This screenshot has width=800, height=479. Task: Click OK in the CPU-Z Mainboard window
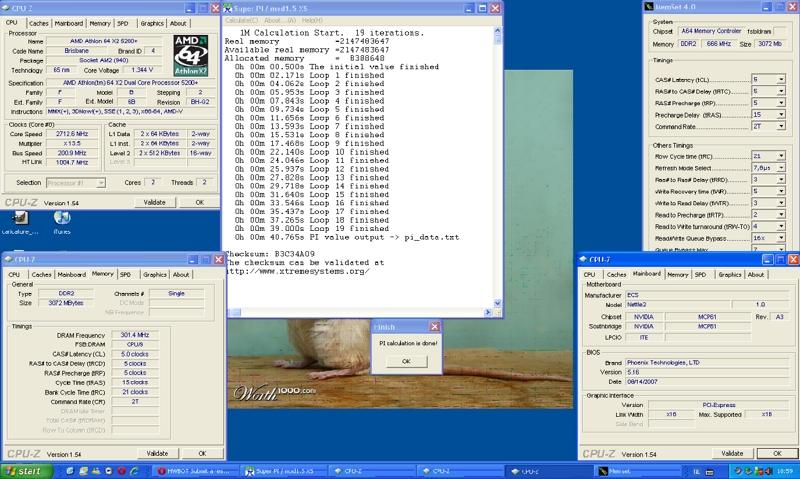[x=777, y=453]
